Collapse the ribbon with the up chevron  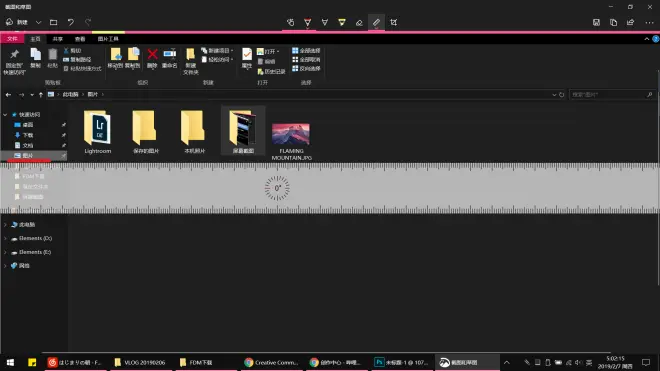click(647, 39)
